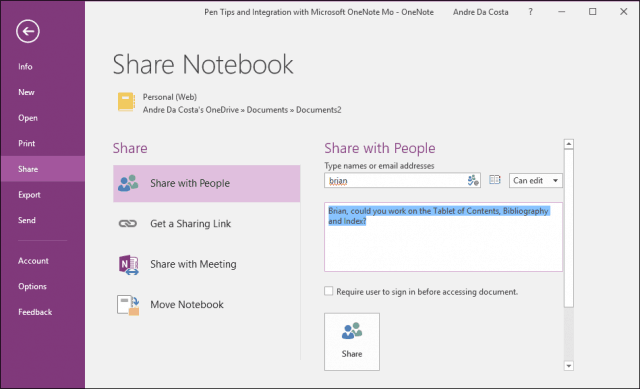The image size is (640, 389).
Task: Click the Move Notebook icon
Action: 128,305
